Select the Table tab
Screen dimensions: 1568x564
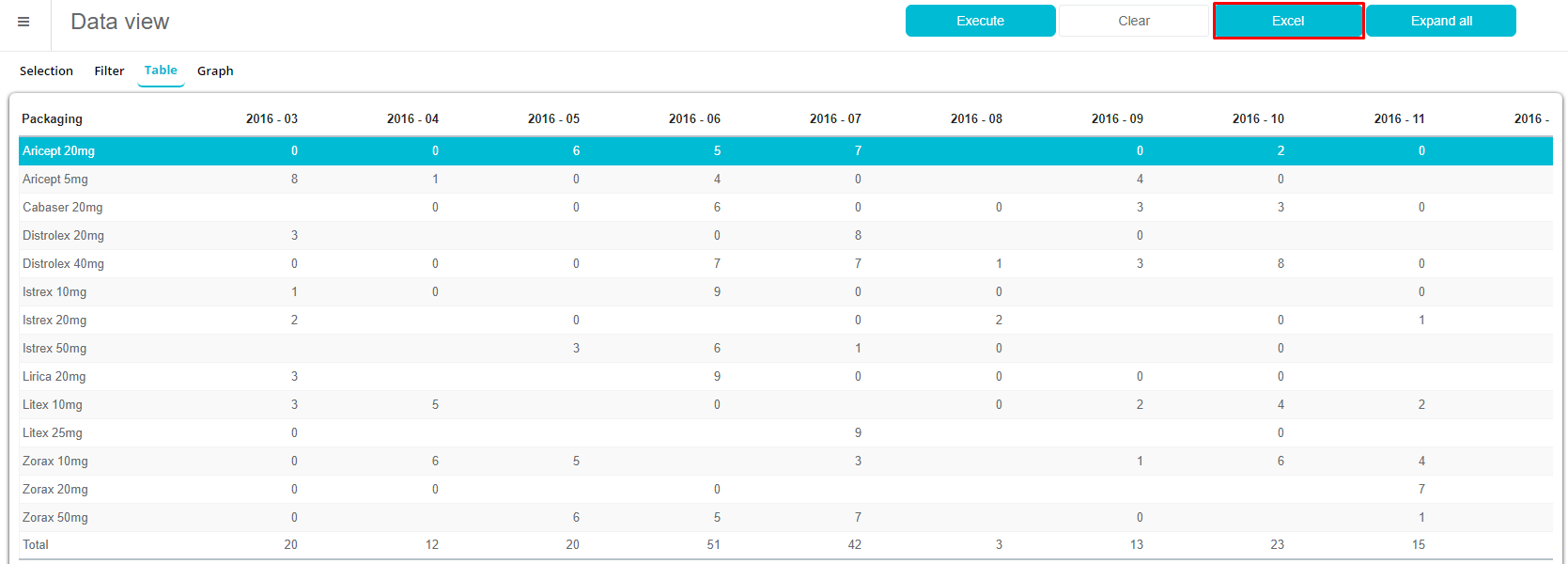(x=161, y=70)
